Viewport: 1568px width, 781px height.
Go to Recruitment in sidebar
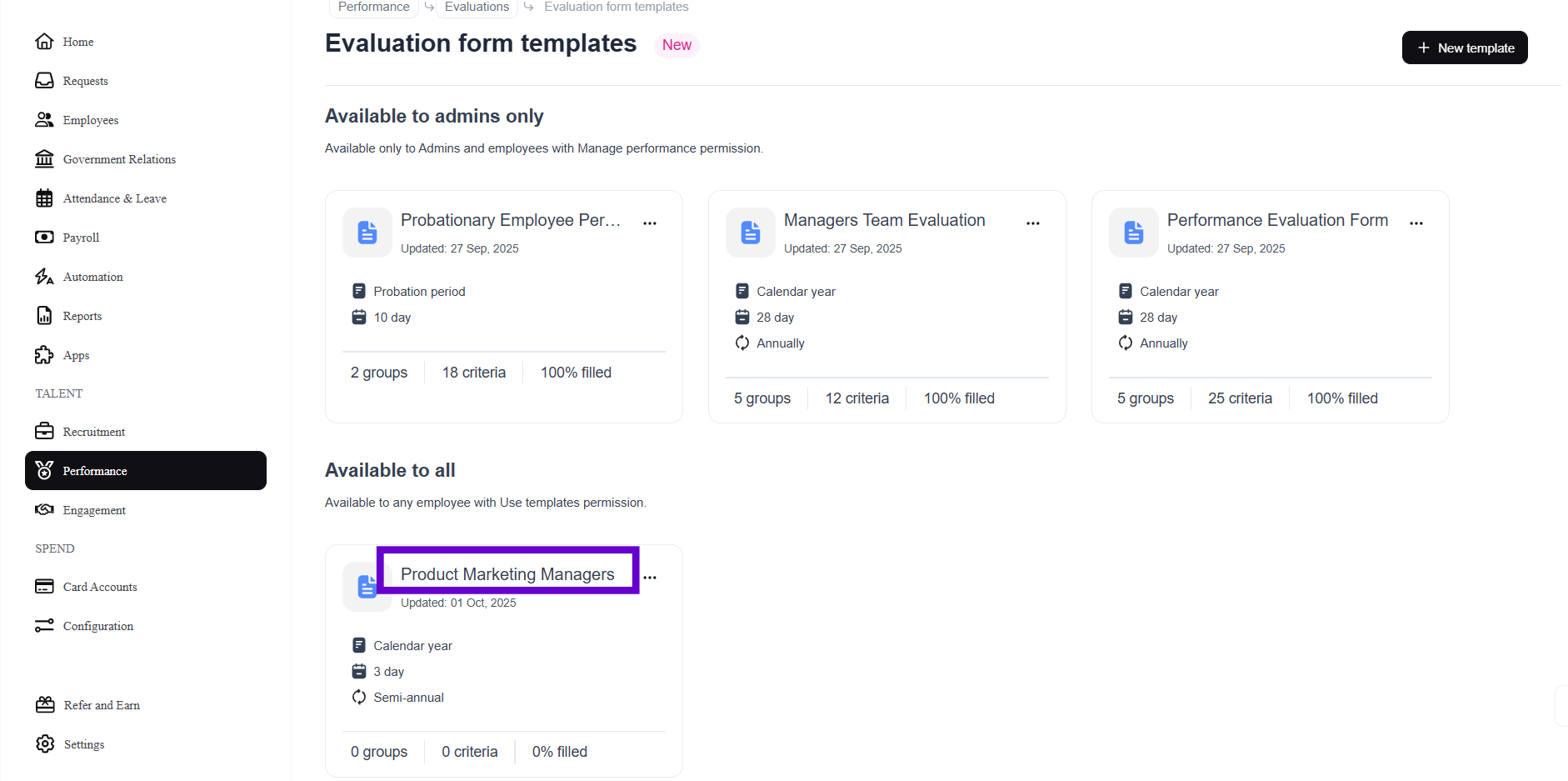point(93,432)
